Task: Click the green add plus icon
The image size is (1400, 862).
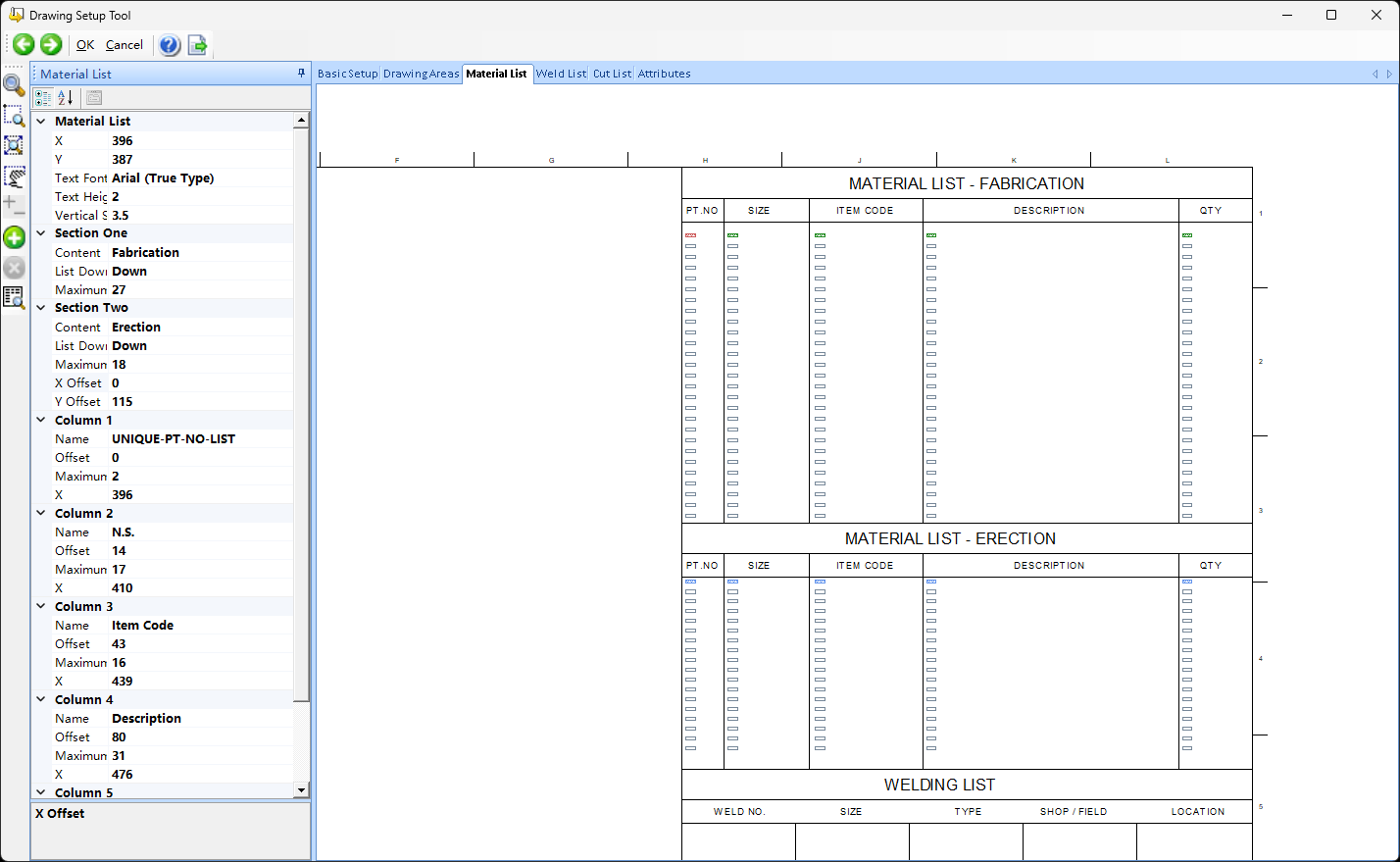Action: [14, 237]
